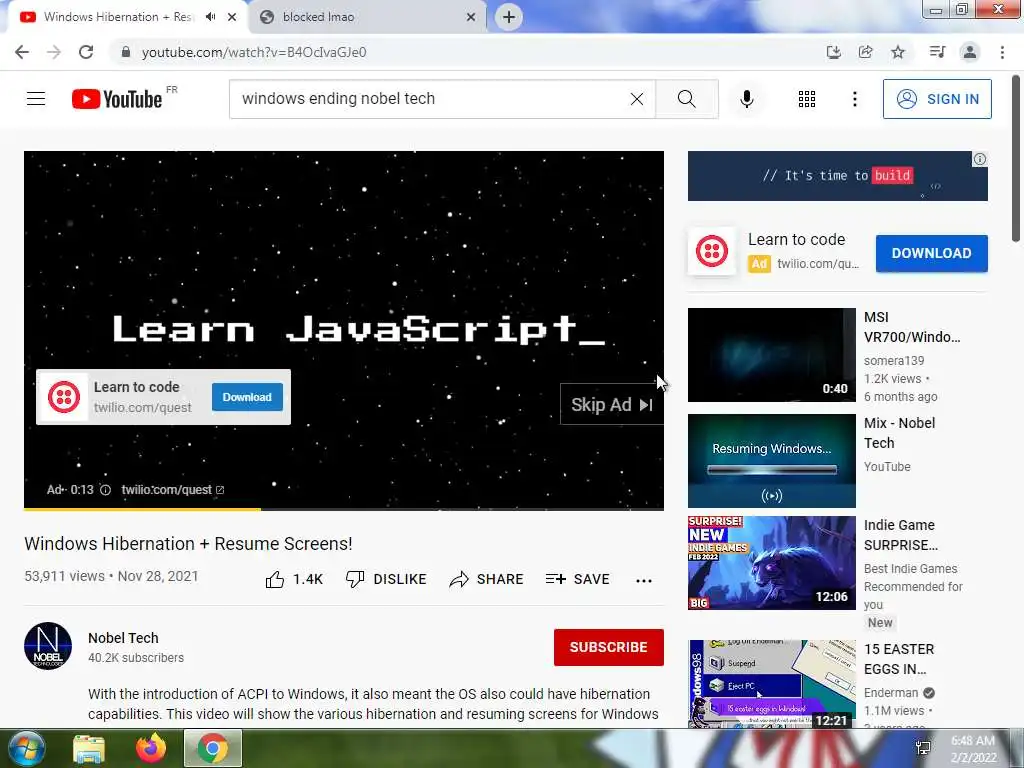
Task: Open the taskbar clock and date
Action: click(973, 749)
